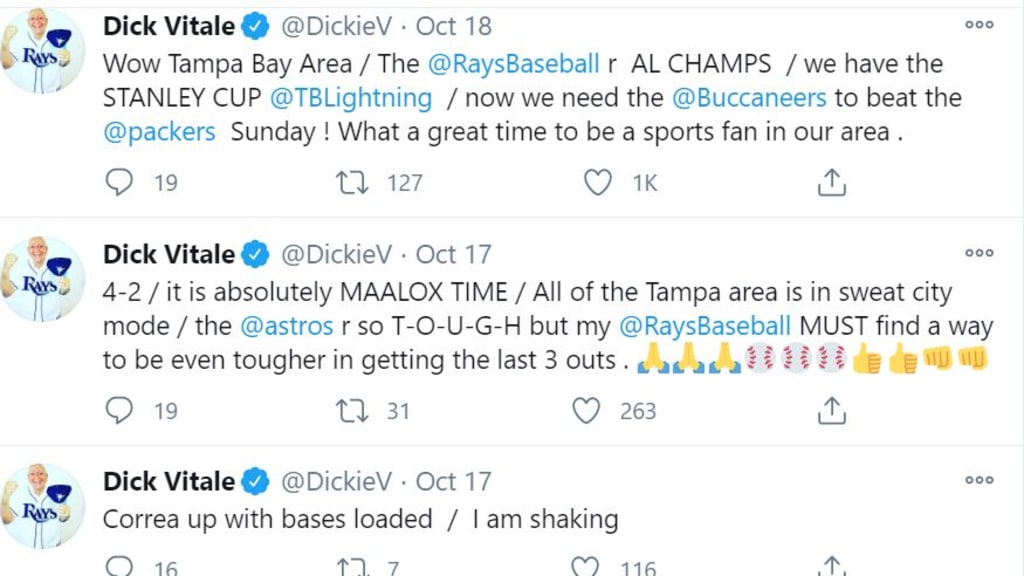This screenshot has height=576, width=1024.
Task: Expand options menu on MAALOX TIME tweet
Action: [979, 254]
